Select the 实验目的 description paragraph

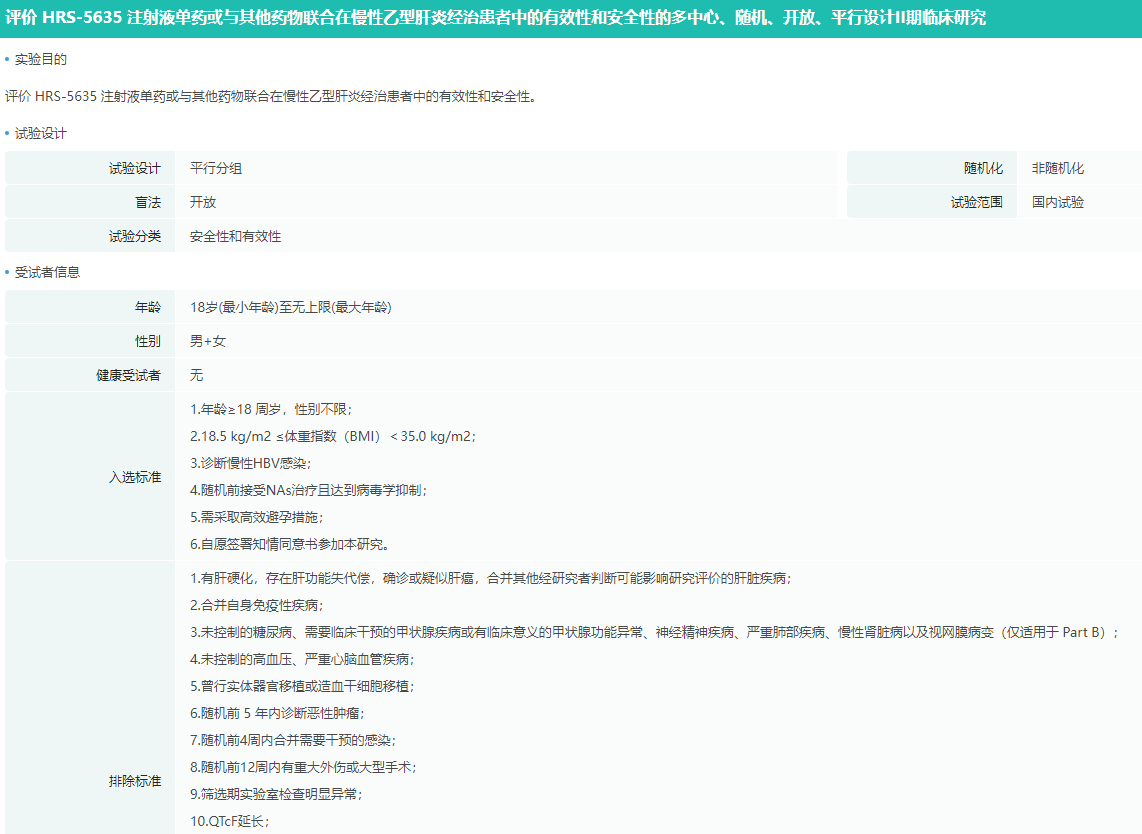(x=270, y=97)
